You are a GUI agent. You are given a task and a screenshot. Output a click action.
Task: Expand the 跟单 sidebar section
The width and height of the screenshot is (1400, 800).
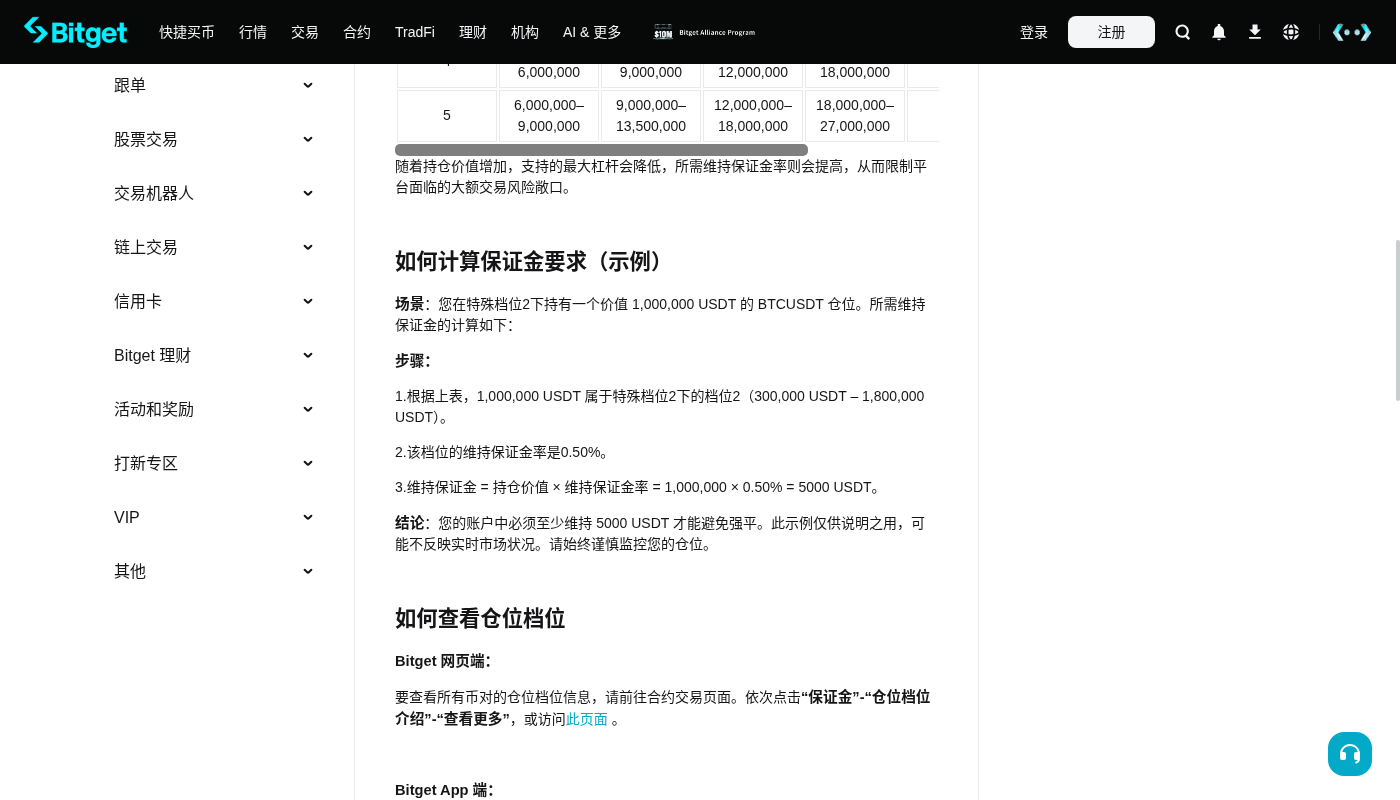click(214, 86)
